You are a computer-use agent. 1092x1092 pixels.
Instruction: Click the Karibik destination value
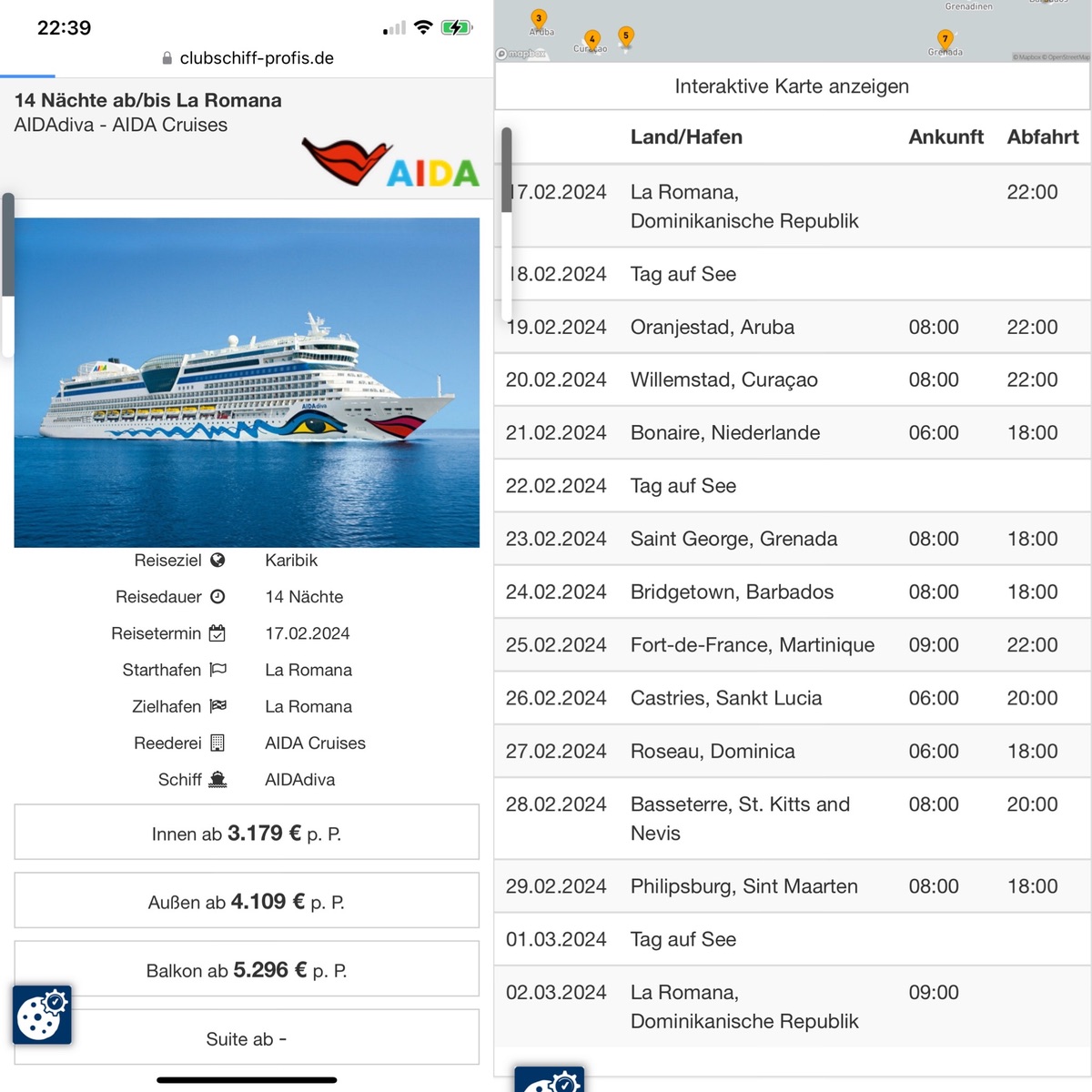click(291, 561)
